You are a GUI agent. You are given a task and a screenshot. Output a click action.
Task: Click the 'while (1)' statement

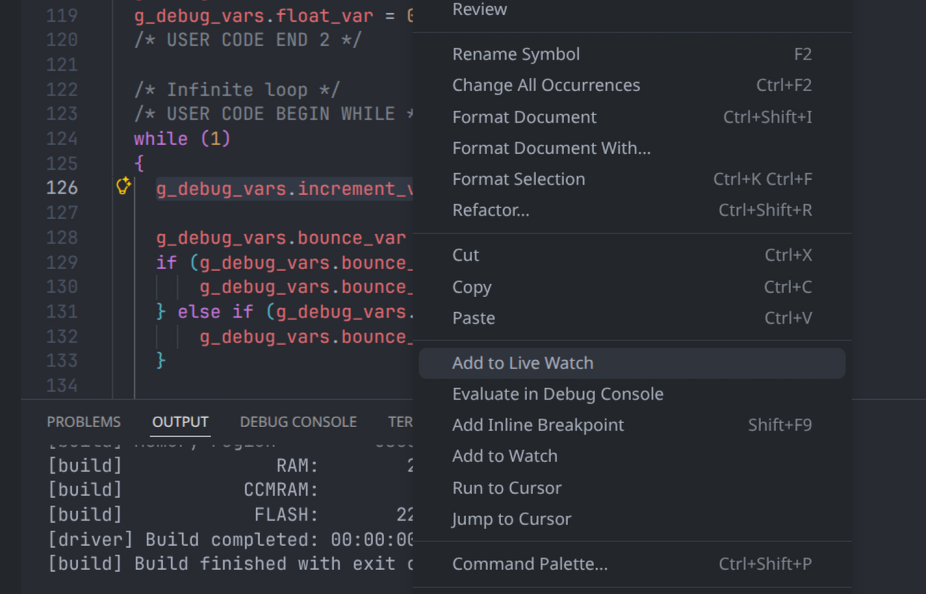pyautogui.click(x=182, y=139)
